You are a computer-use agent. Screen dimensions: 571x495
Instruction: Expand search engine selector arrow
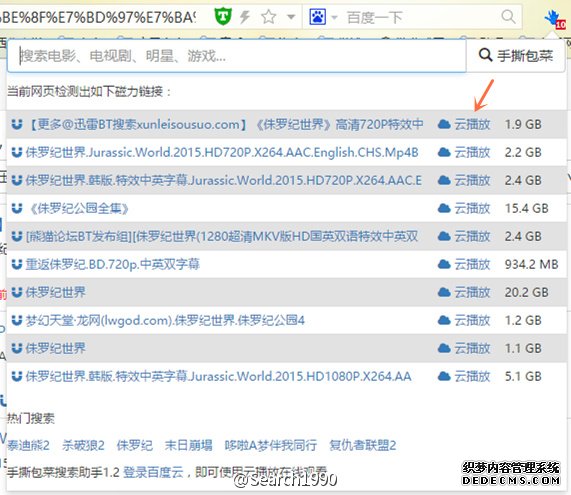[x=334, y=17]
